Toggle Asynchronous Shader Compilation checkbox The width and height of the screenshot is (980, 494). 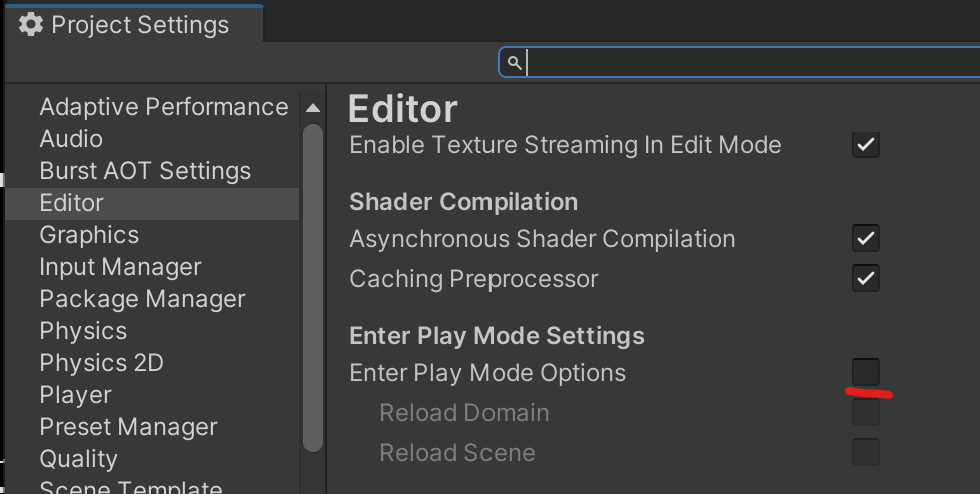pyautogui.click(x=866, y=238)
